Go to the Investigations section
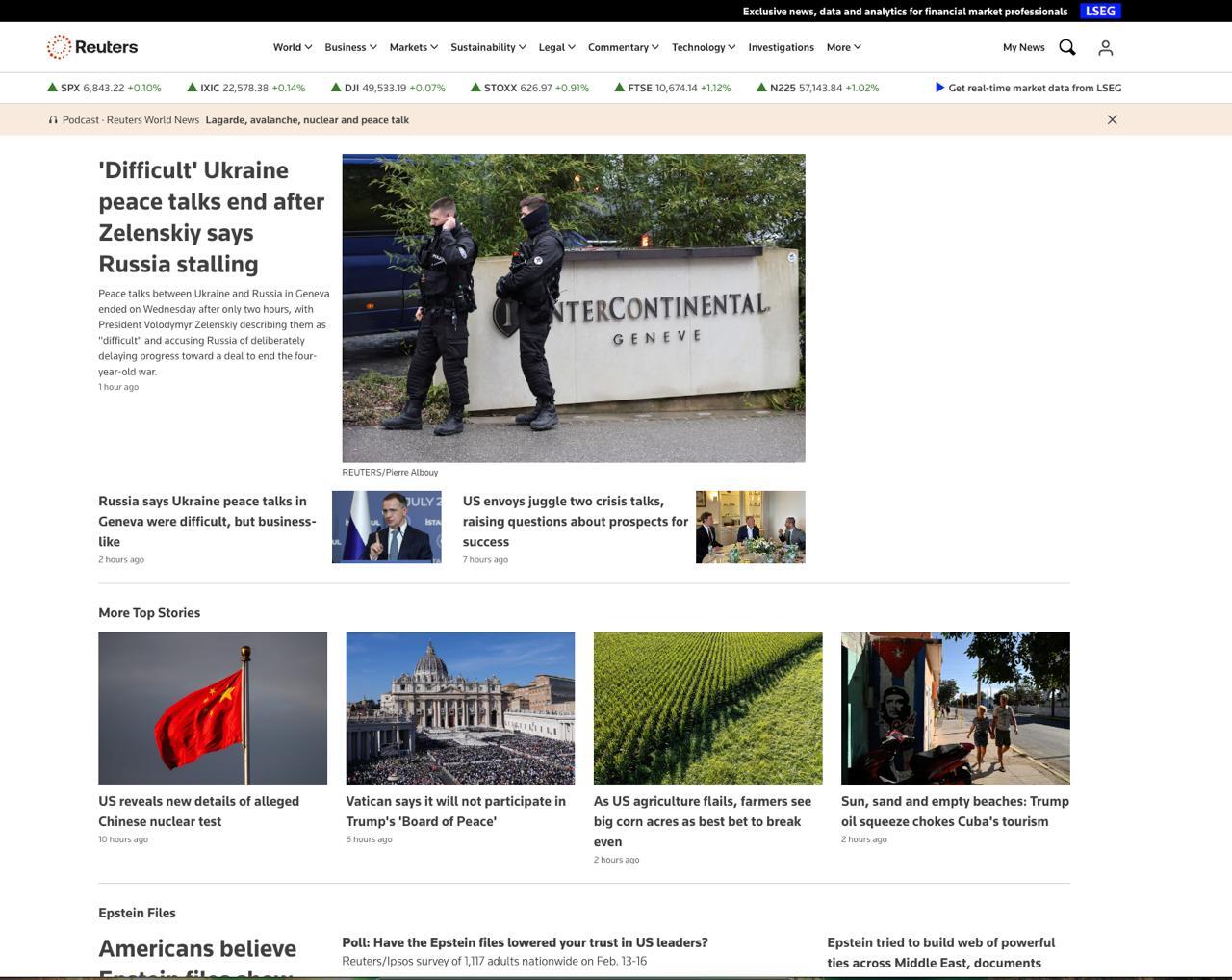The width and height of the screenshot is (1232, 980). click(781, 47)
